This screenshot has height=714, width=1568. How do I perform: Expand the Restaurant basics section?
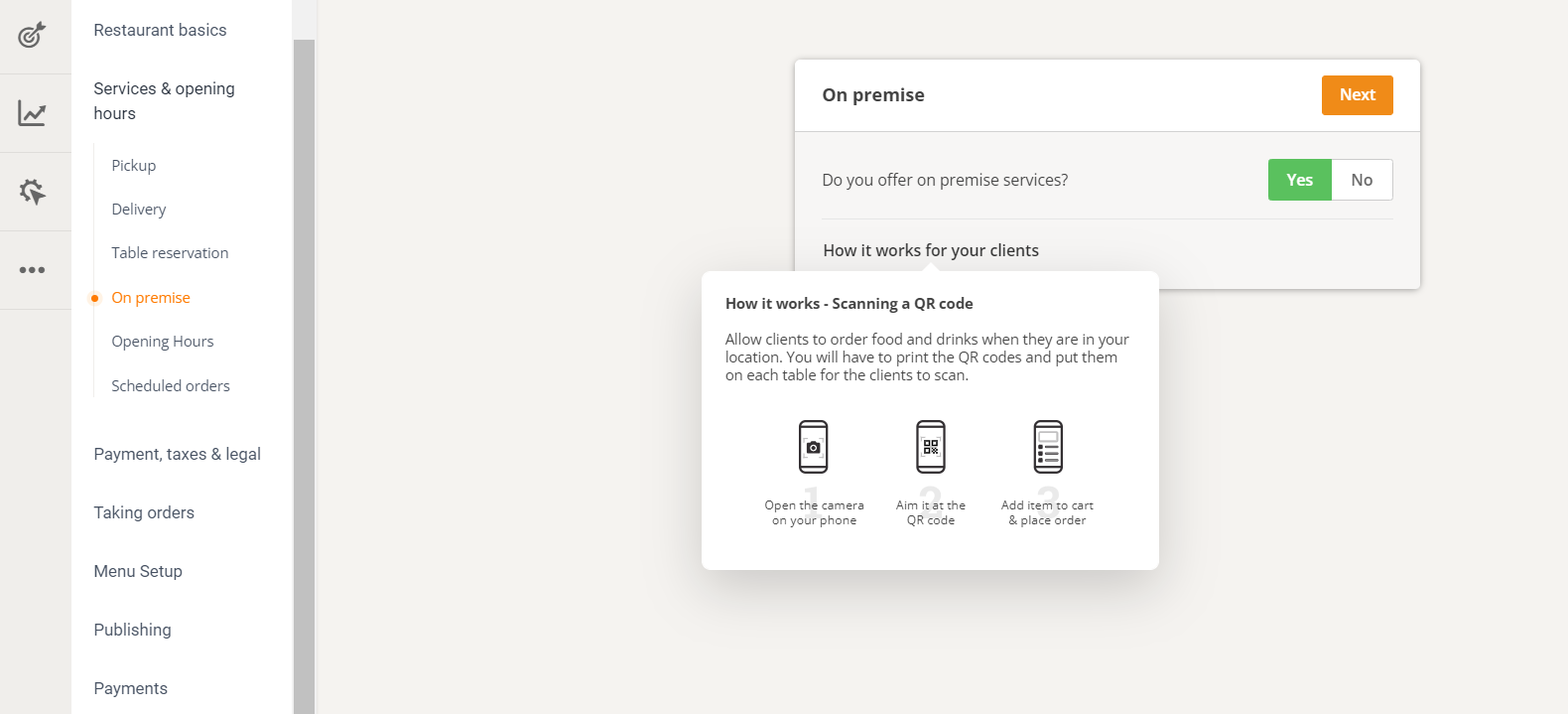point(160,30)
